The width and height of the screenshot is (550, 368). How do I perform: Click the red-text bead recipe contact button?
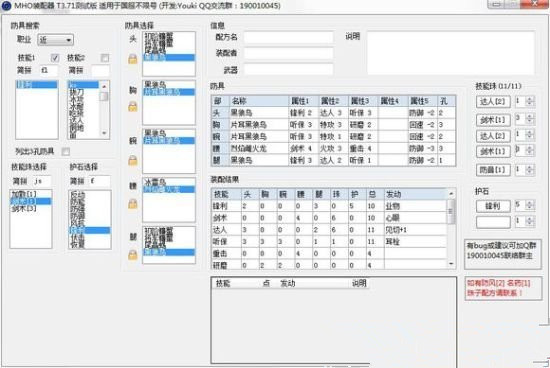coord(503,288)
